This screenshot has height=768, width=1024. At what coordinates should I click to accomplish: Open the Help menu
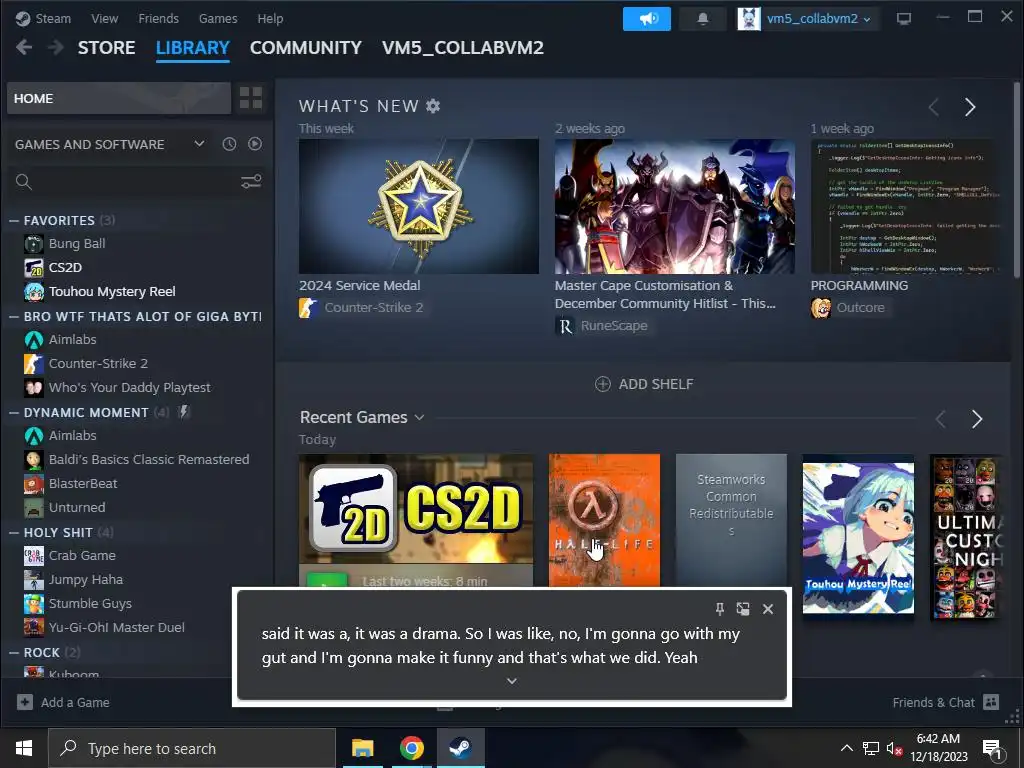tap(270, 18)
